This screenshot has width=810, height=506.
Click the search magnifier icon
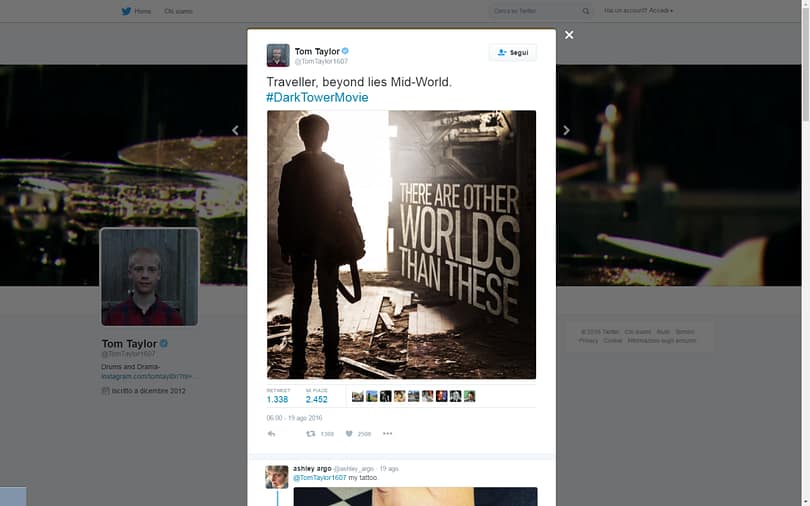point(586,11)
